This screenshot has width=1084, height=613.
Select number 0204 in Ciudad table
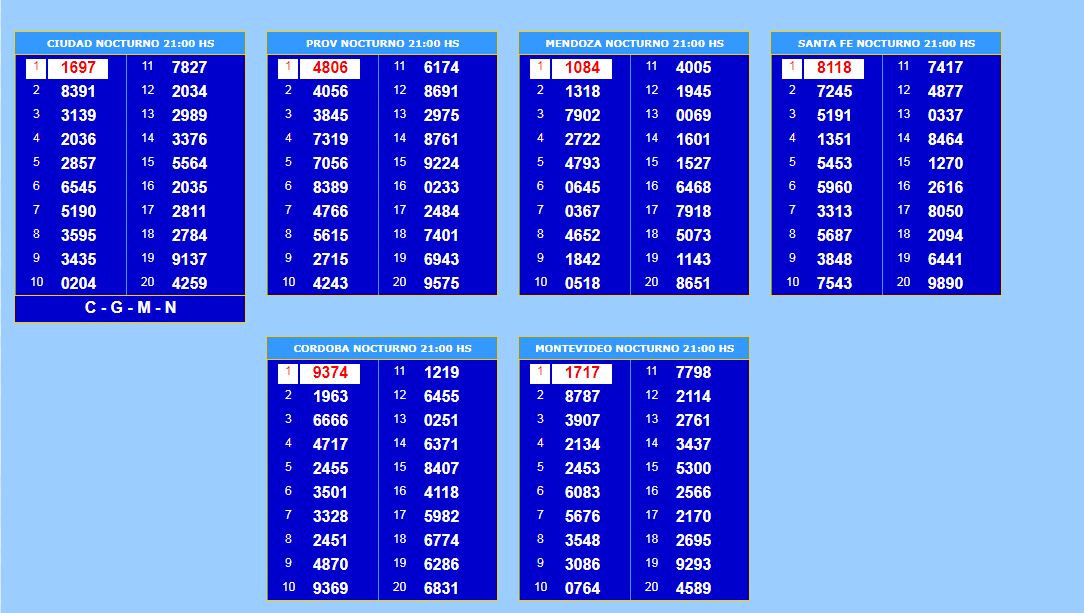click(78, 283)
